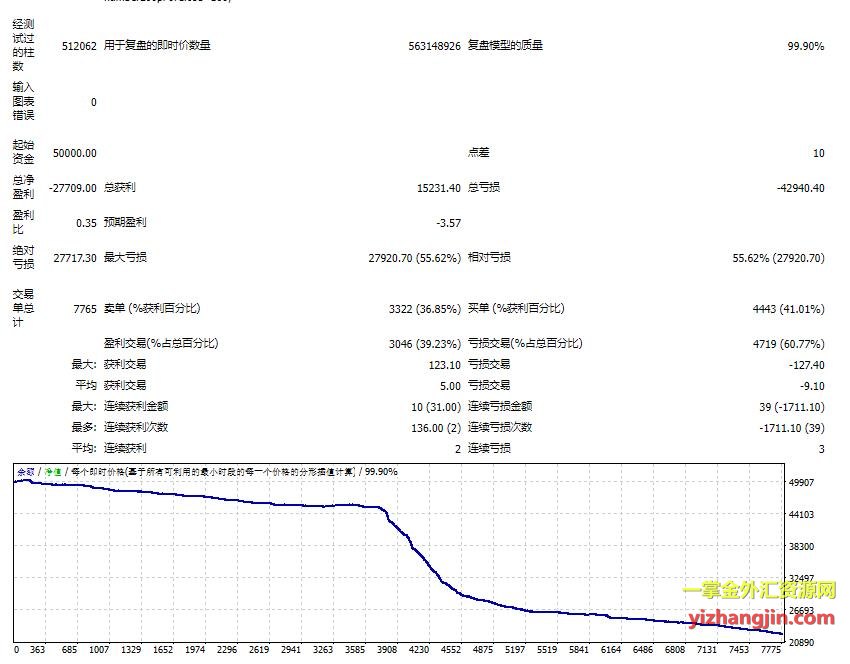Select the gross profit value 15231.40
850x664 pixels.
[439, 188]
